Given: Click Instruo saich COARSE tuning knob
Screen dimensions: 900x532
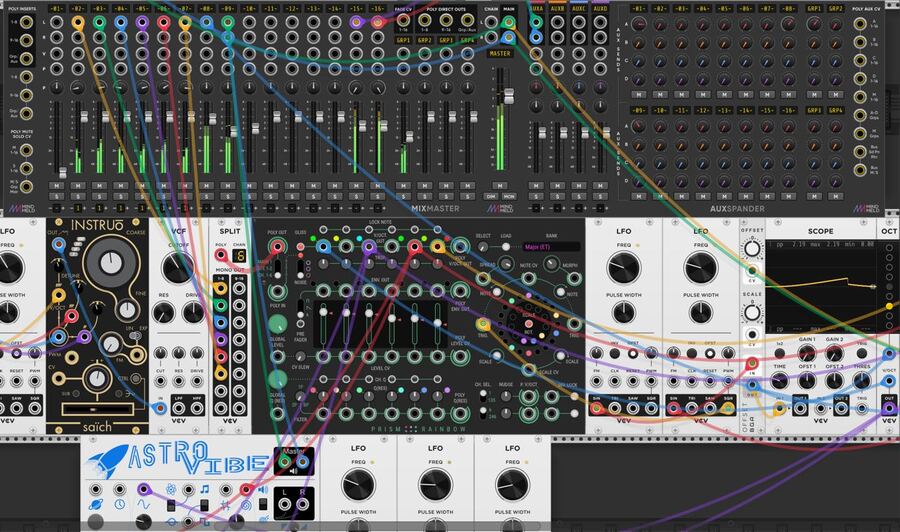Looking at the screenshot, I should tap(111, 263).
